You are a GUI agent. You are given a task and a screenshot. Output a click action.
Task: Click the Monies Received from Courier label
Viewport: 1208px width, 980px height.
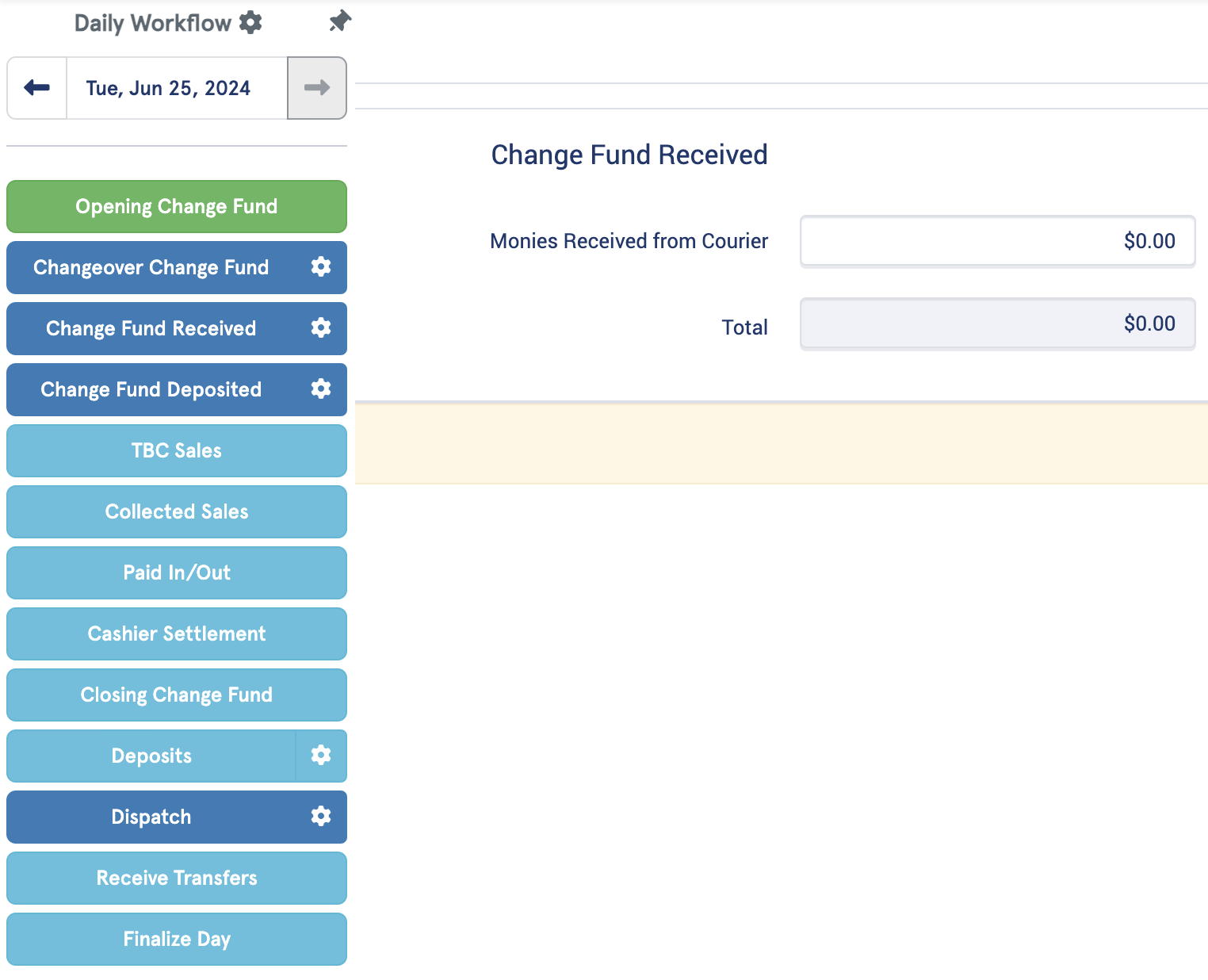coord(629,241)
